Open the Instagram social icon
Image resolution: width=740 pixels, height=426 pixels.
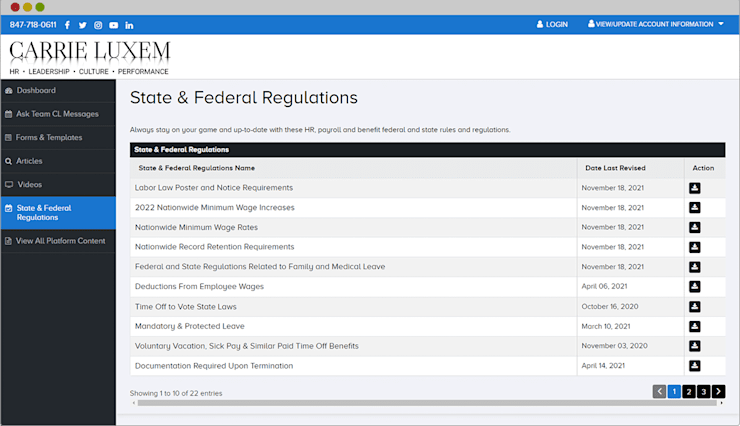click(98, 25)
